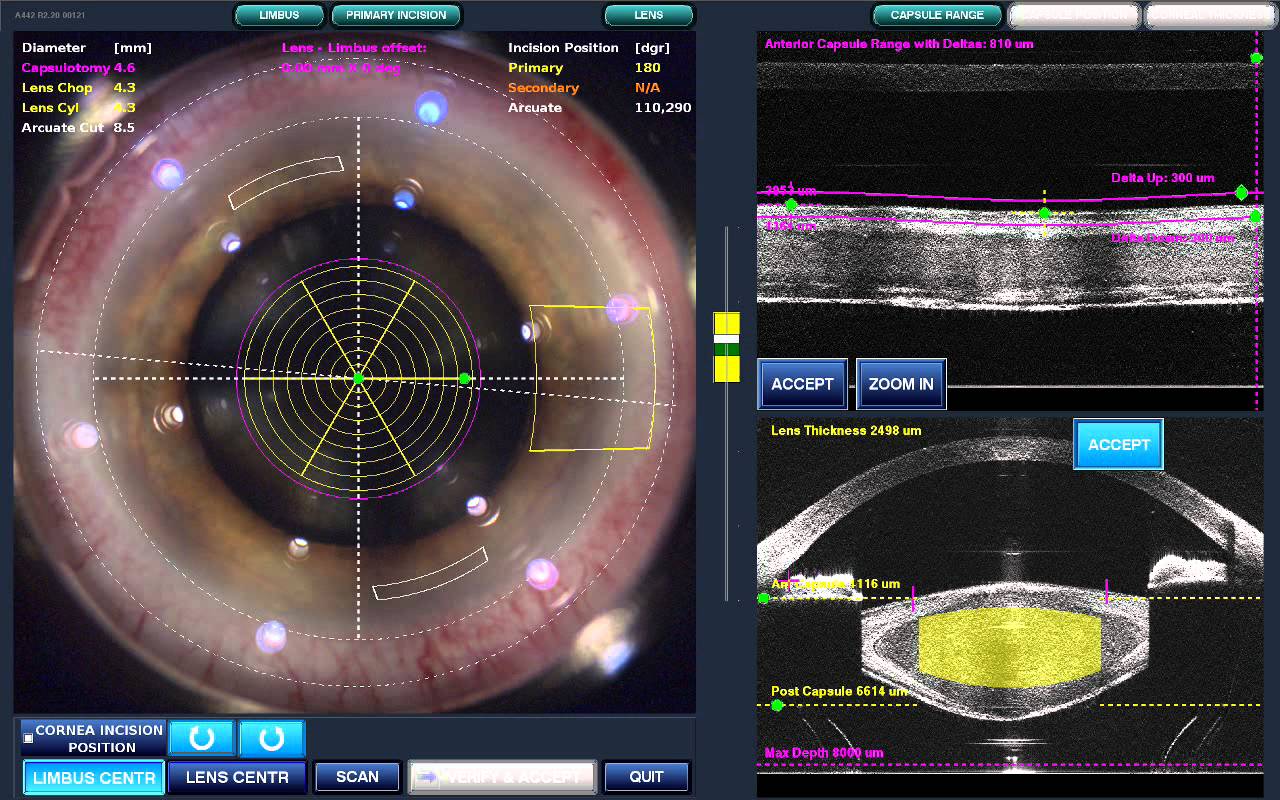Click the Quit button
Screen dimensions: 1280x800
646,777
